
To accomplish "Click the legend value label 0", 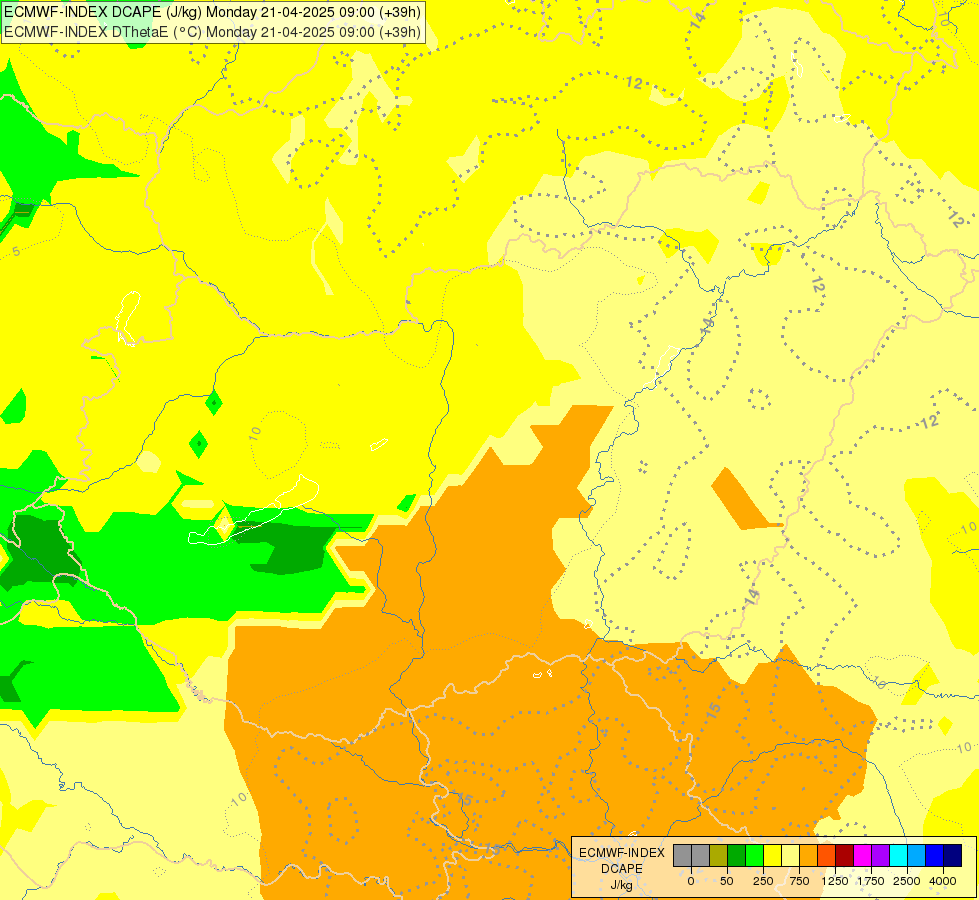I will pyautogui.click(x=691, y=881).
